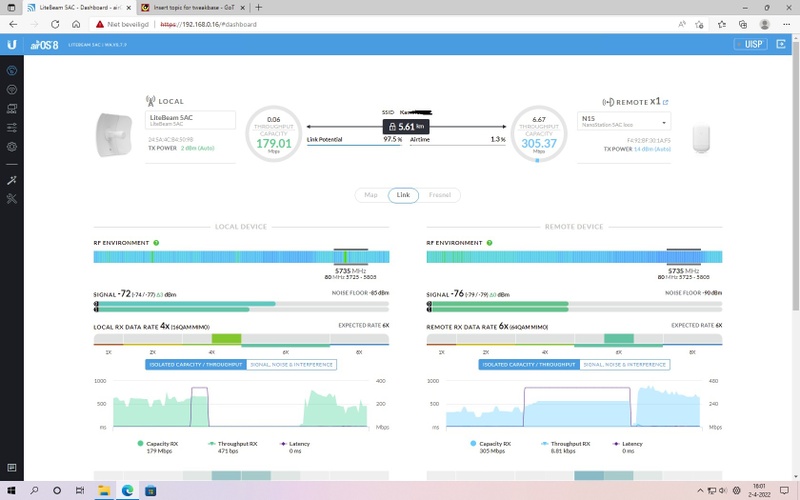This screenshot has height=500, width=800.
Task: Click the UISP button in header
Action: point(751,44)
